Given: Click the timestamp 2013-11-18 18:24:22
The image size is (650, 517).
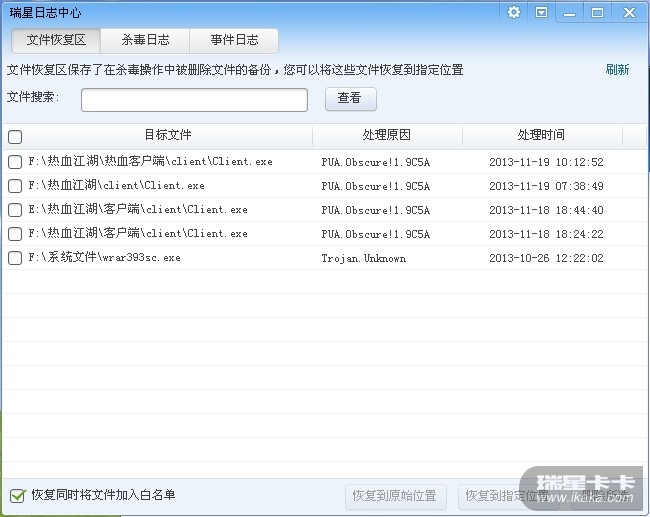Looking at the screenshot, I should pyautogui.click(x=546, y=234).
